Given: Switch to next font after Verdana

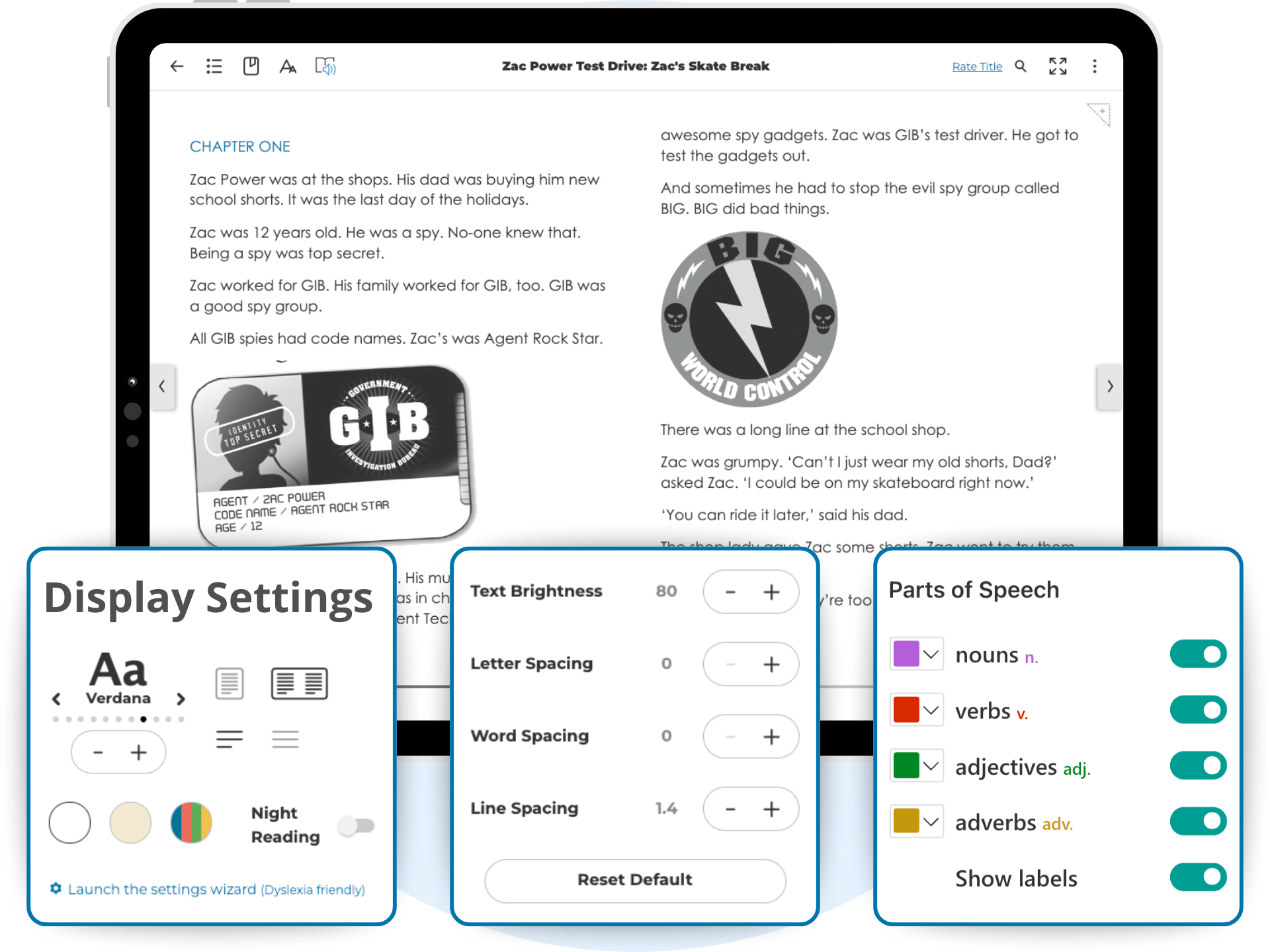Looking at the screenshot, I should point(181,699).
